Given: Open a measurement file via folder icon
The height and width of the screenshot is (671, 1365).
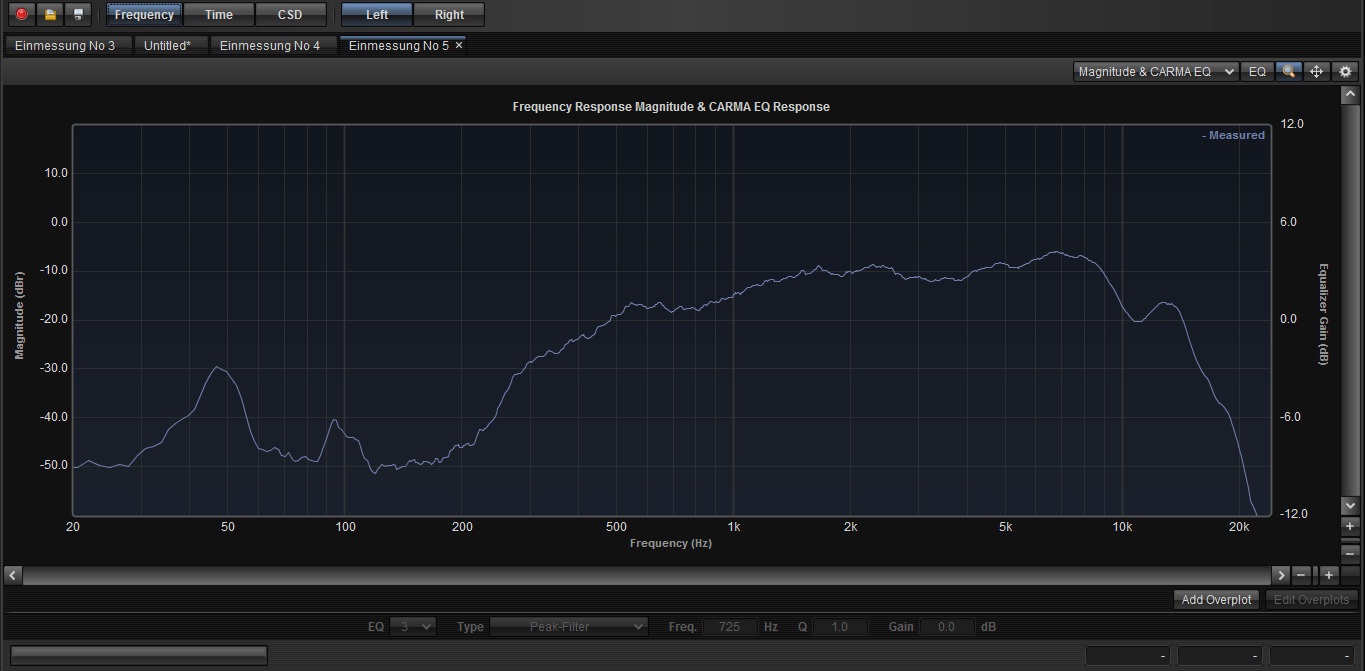Looking at the screenshot, I should 50,15.
